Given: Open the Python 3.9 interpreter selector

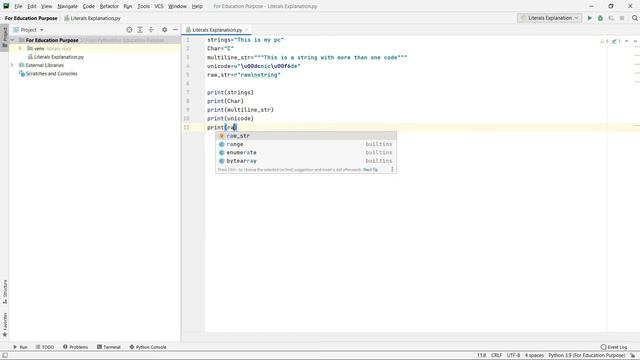Looking at the screenshot, I should [x=587, y=356].
